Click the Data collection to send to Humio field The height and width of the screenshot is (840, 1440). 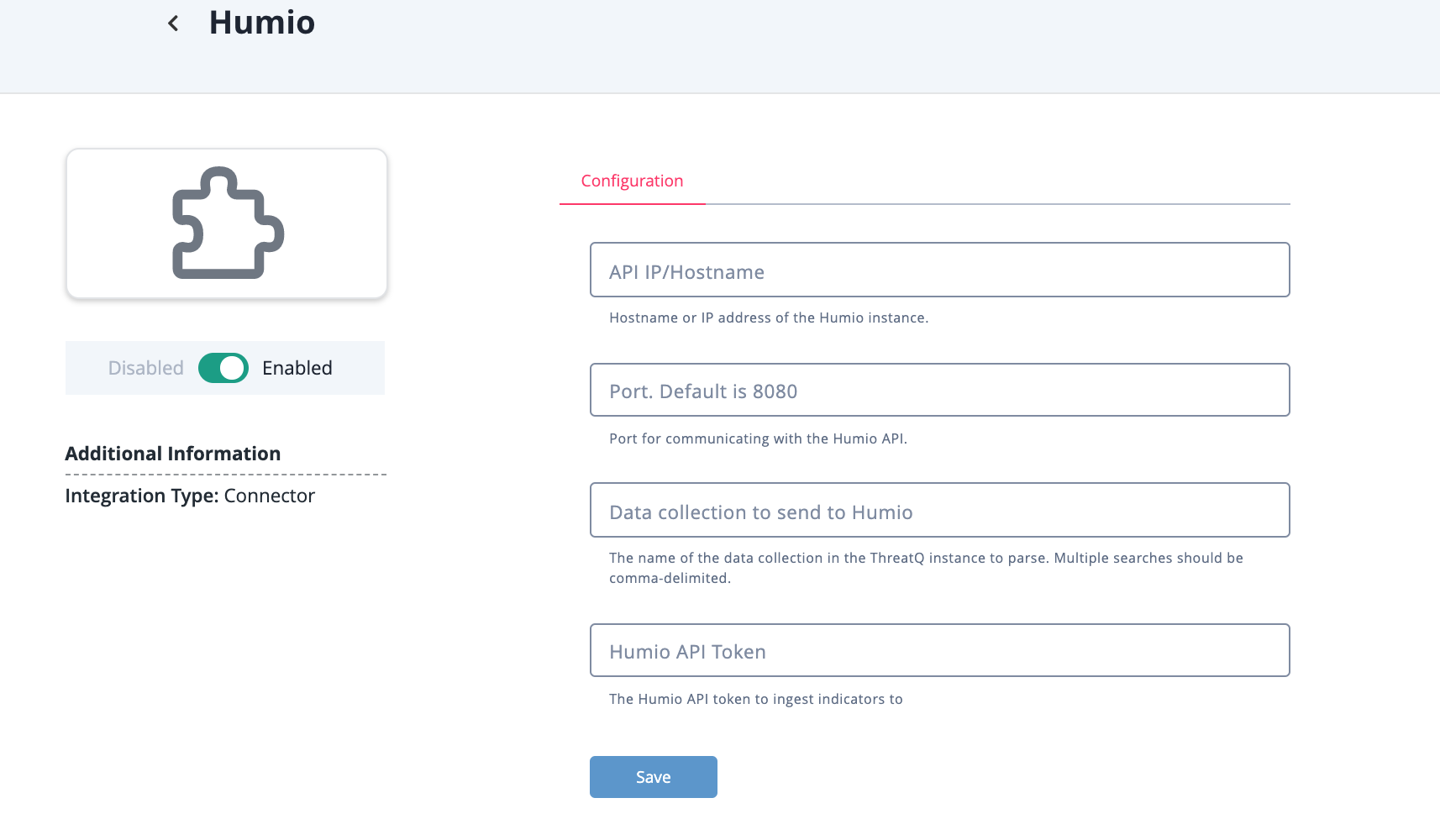(939, 510)
